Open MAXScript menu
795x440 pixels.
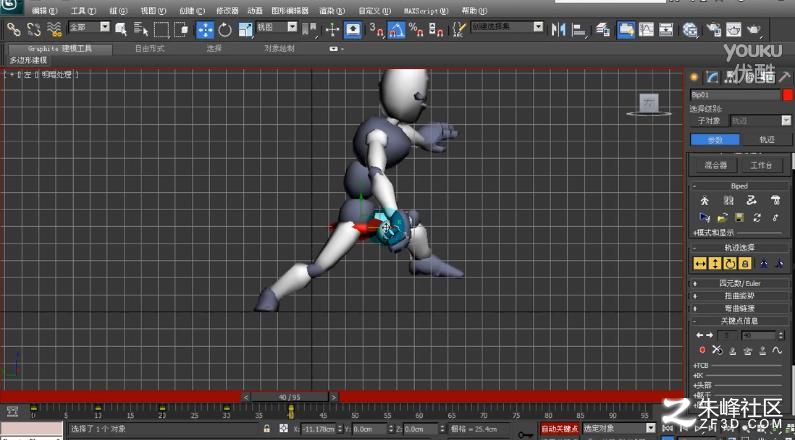click(426, 11)
